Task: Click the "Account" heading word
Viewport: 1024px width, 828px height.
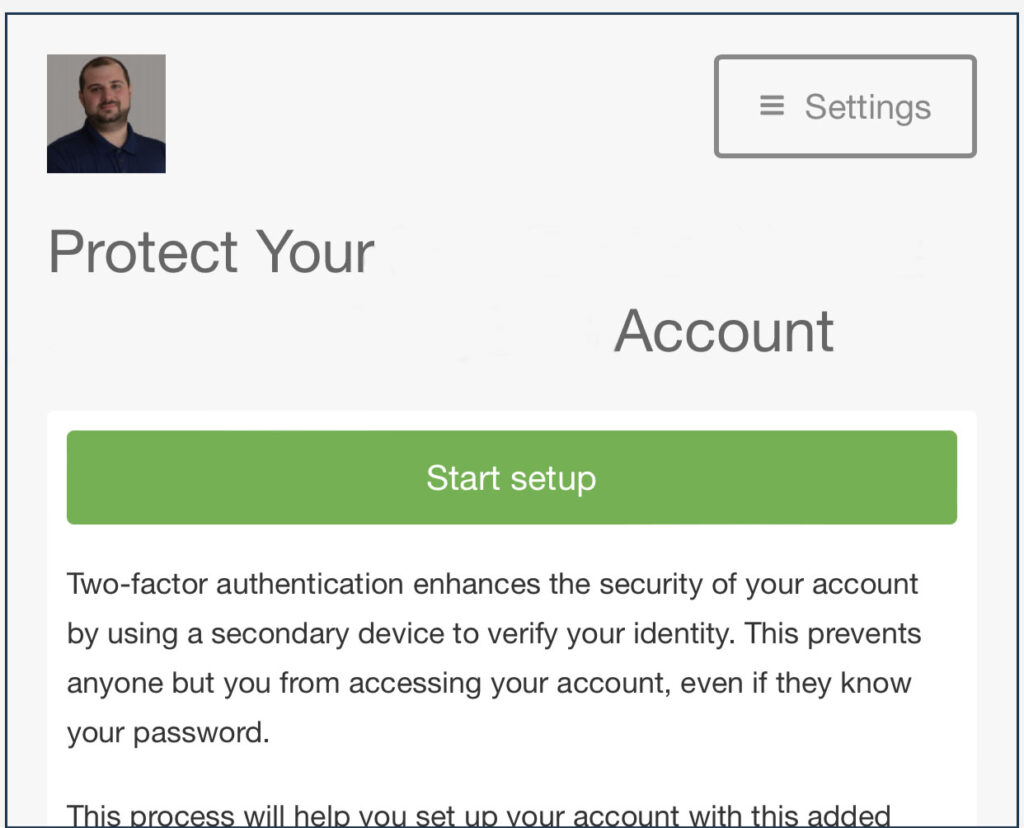Action: [723, 332]
